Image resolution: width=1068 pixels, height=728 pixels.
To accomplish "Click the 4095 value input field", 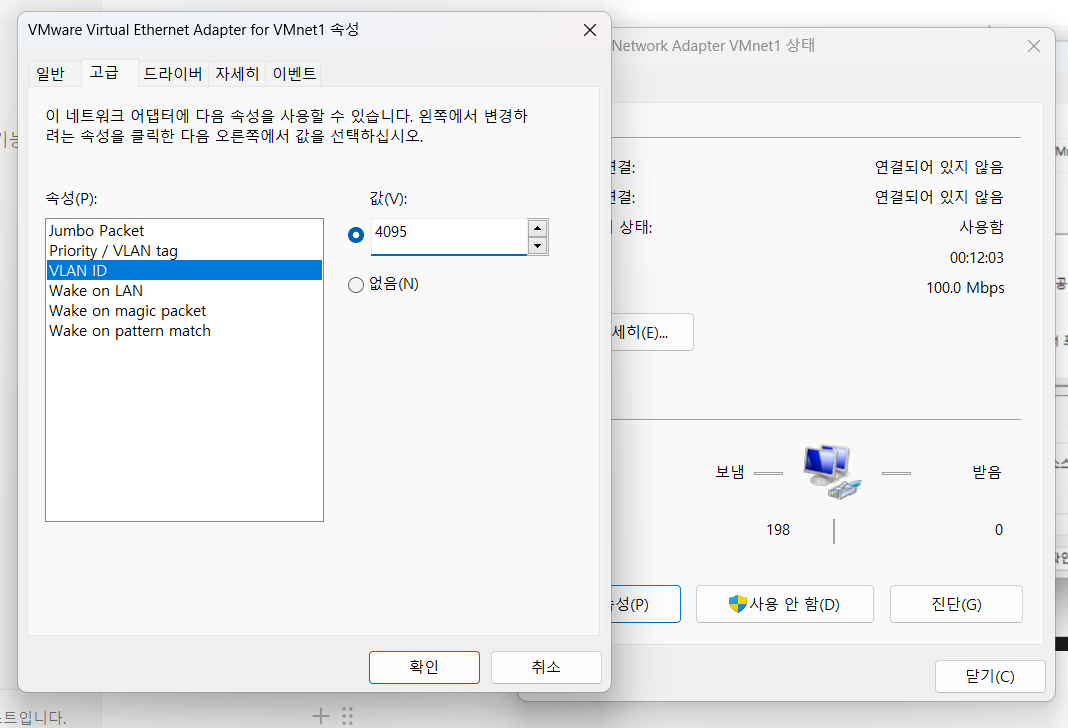I will point(449,236).
